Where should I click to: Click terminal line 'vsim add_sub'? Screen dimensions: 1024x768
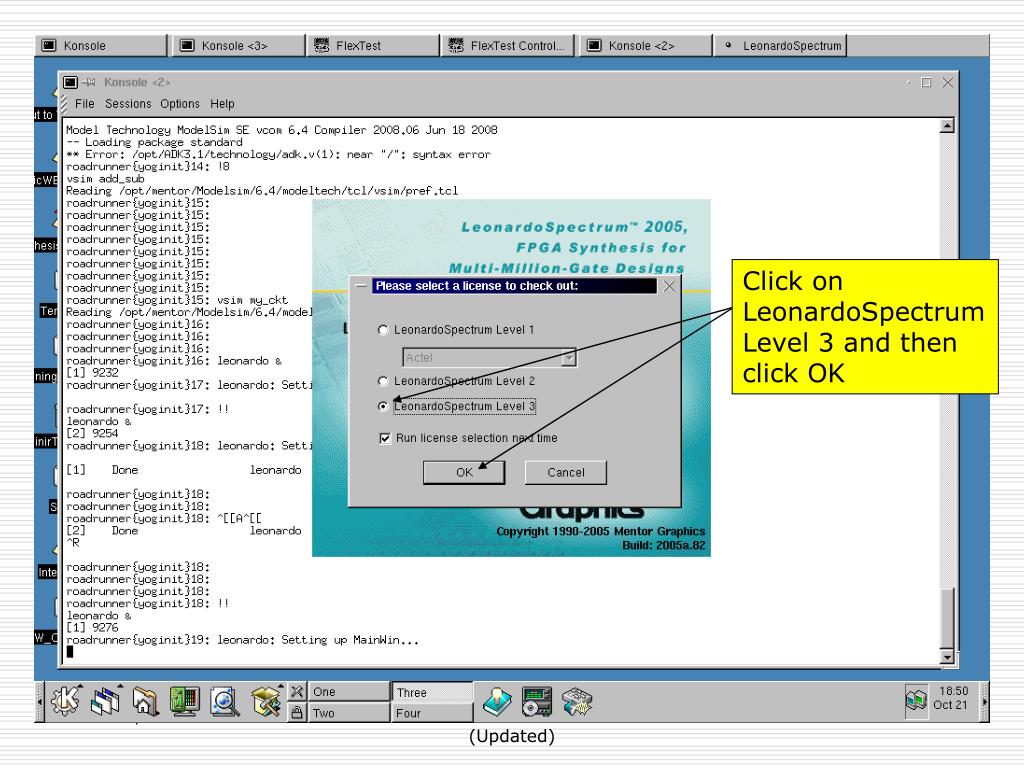[x=105, y=178]
